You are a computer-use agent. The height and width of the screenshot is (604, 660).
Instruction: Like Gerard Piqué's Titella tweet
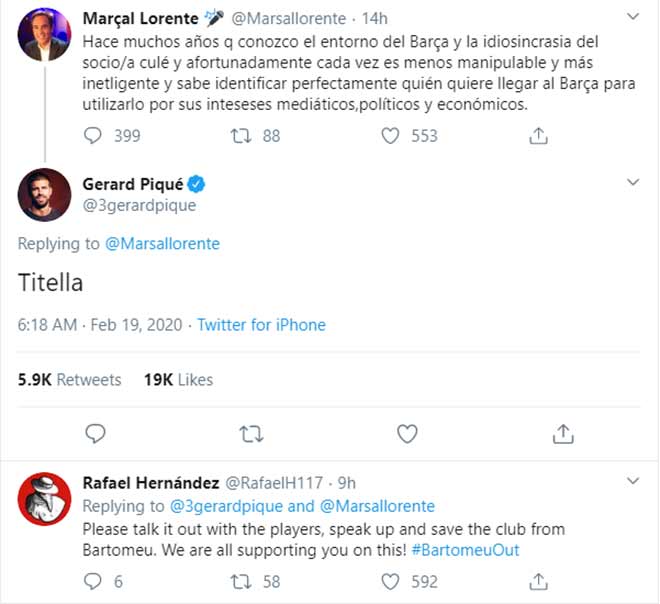[x=407, y=433]
